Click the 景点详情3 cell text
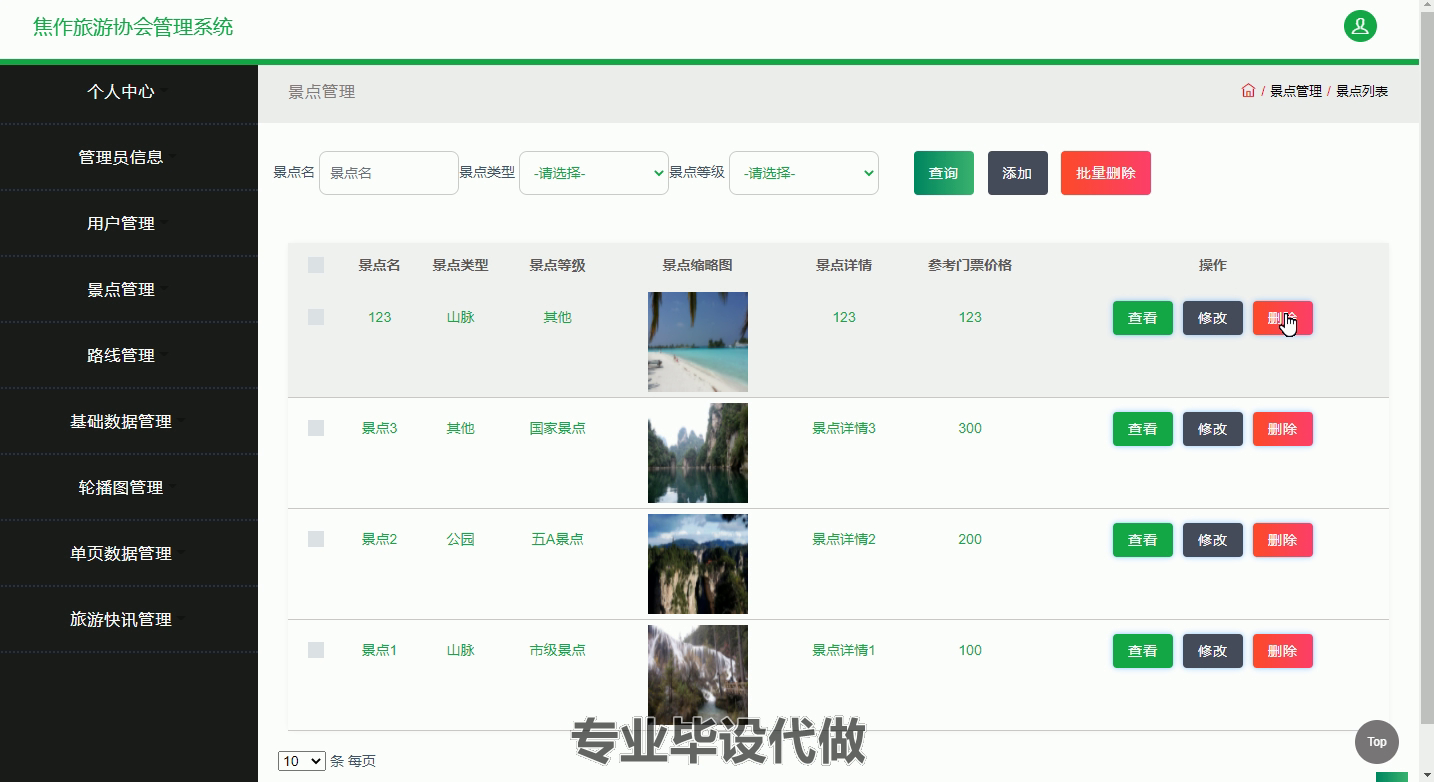The height and width of the screenshot is (782, 1434). click(844, 428)
